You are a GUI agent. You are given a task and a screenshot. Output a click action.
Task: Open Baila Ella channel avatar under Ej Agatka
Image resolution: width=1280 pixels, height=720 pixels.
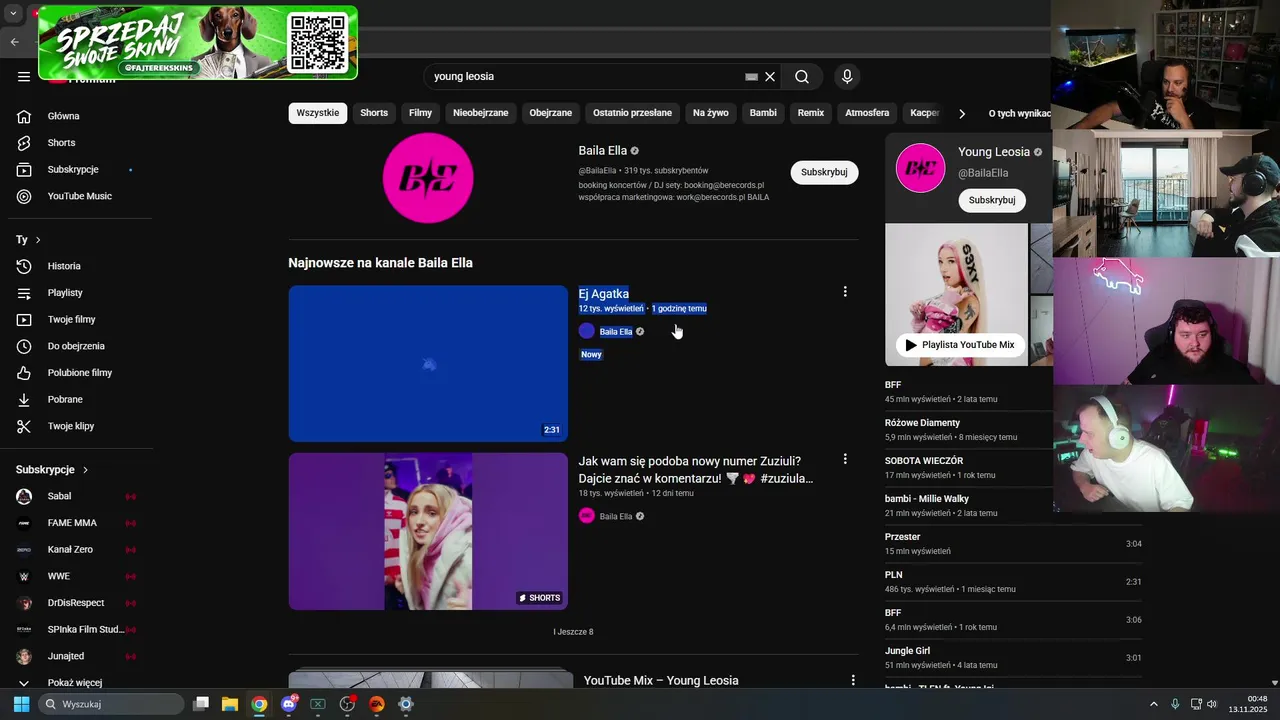[587, 331]
